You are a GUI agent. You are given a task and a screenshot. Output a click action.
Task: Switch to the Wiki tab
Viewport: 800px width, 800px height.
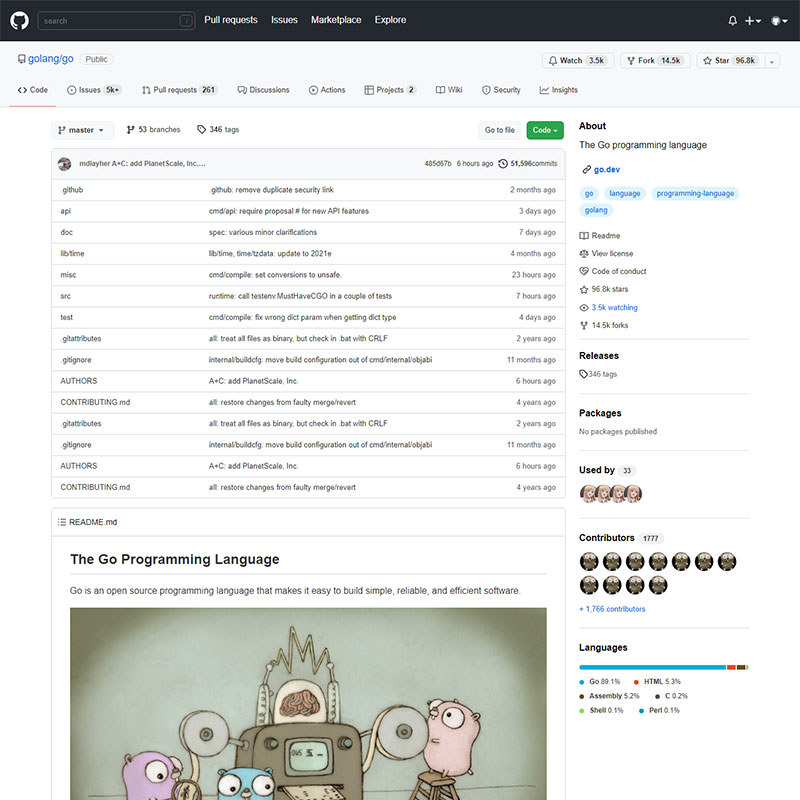tap(449, 90)
